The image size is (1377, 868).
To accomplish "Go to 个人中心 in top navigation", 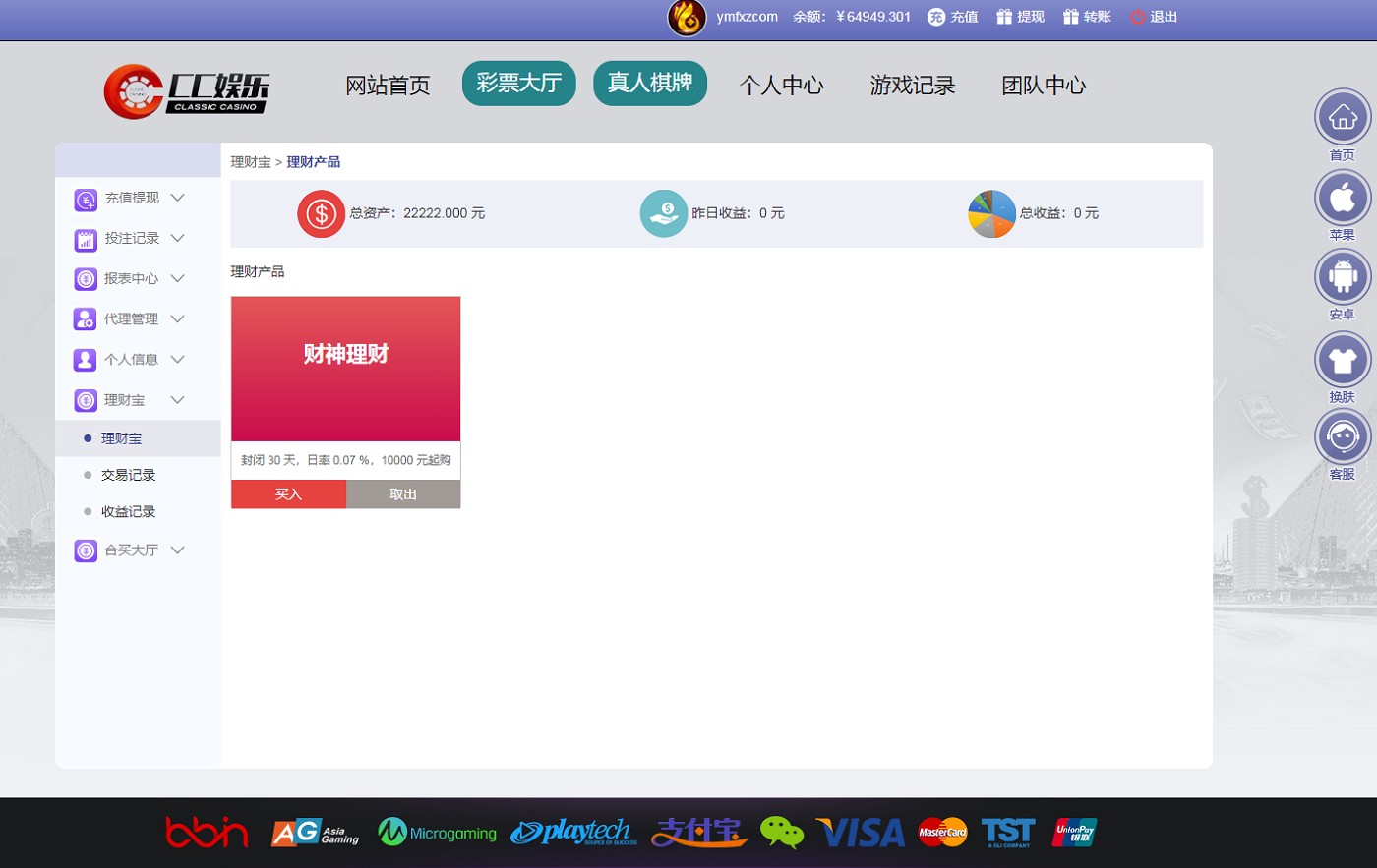I will tap(781, 86).
